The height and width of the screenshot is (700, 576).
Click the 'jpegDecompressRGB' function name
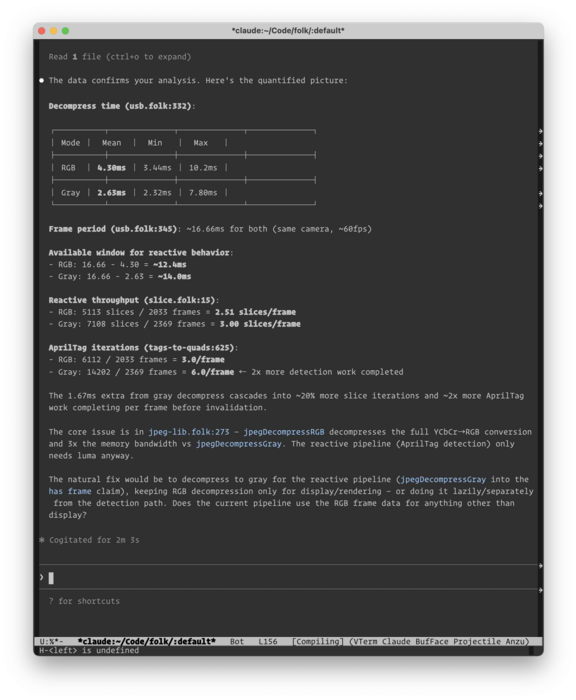284,432
